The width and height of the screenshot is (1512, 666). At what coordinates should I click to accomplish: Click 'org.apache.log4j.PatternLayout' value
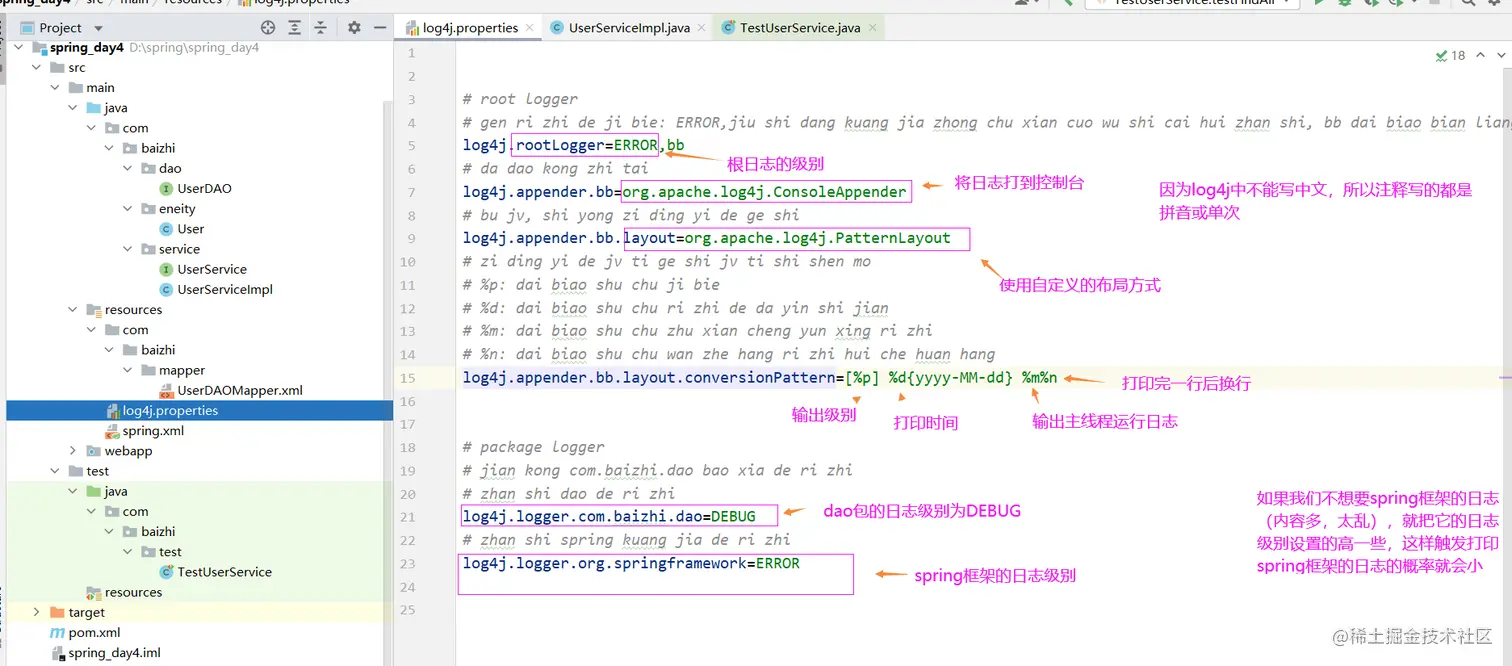pos(817,238)
